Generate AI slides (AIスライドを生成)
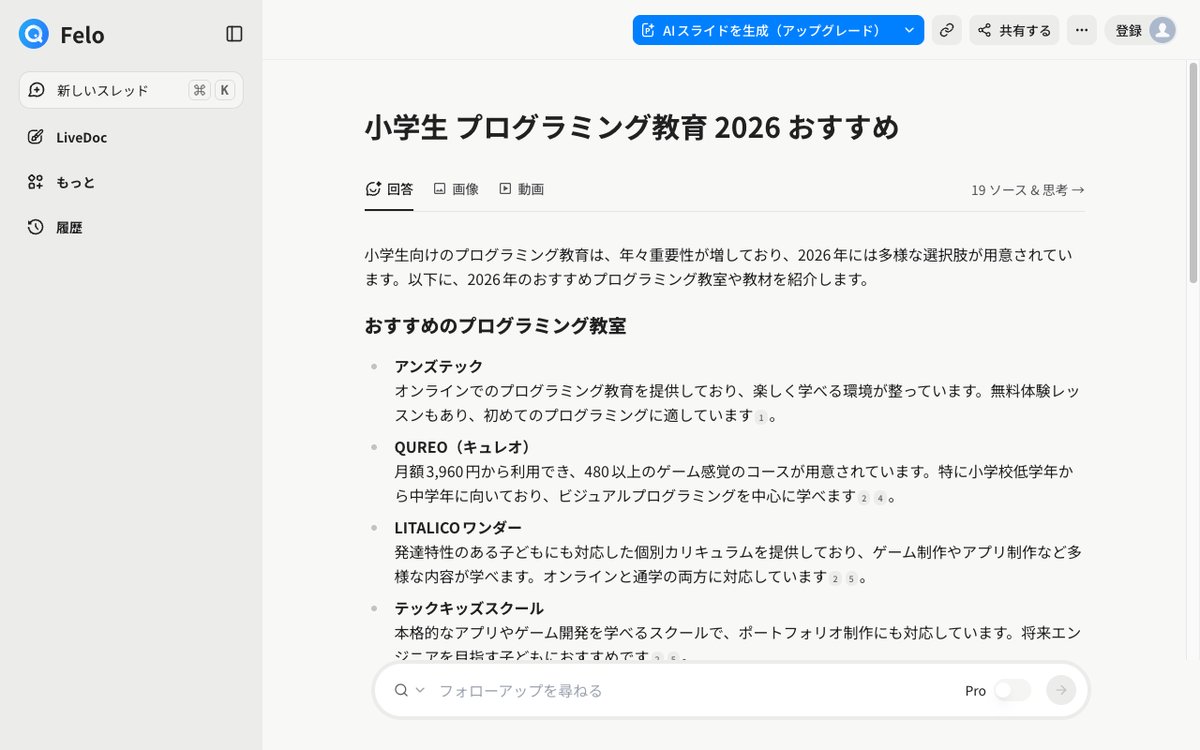The image size is (1200, 750). (765, 30)
